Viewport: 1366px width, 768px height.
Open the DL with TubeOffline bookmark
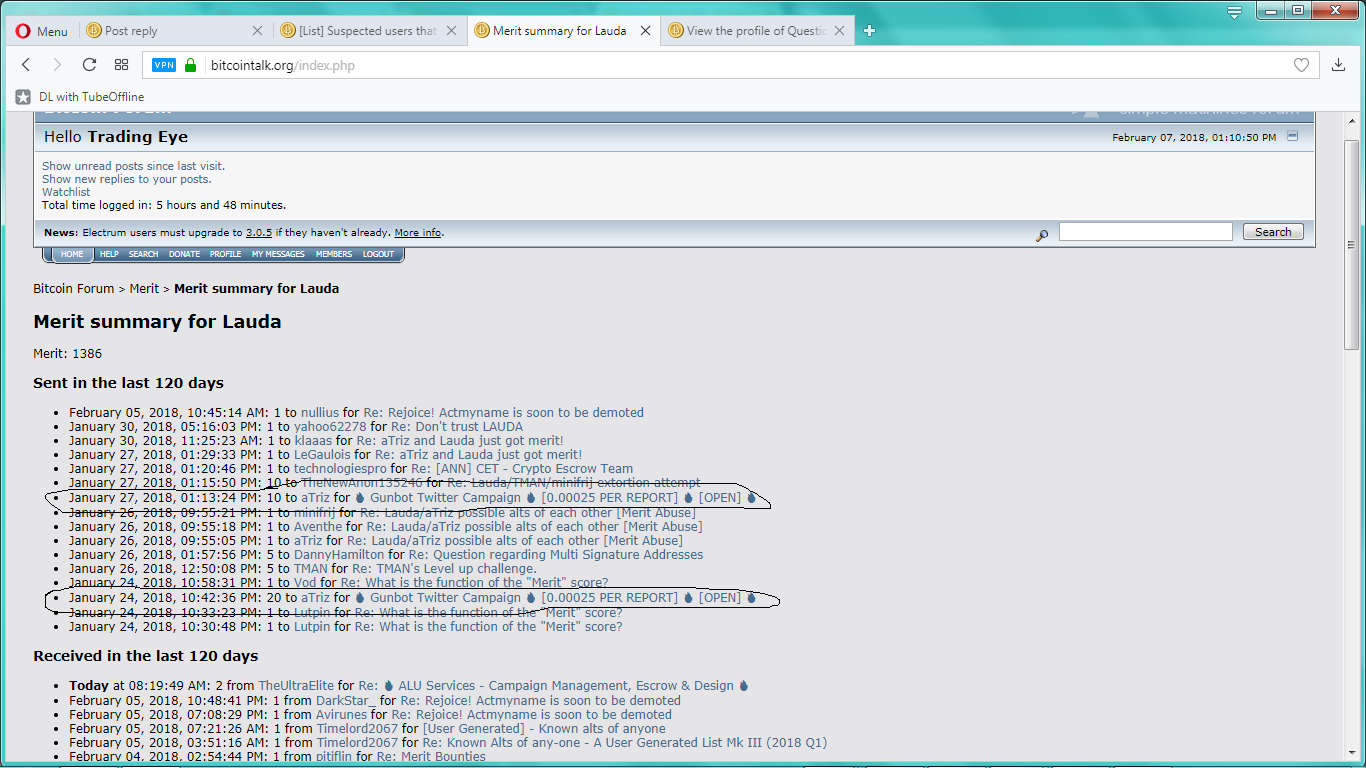(80, 97)
